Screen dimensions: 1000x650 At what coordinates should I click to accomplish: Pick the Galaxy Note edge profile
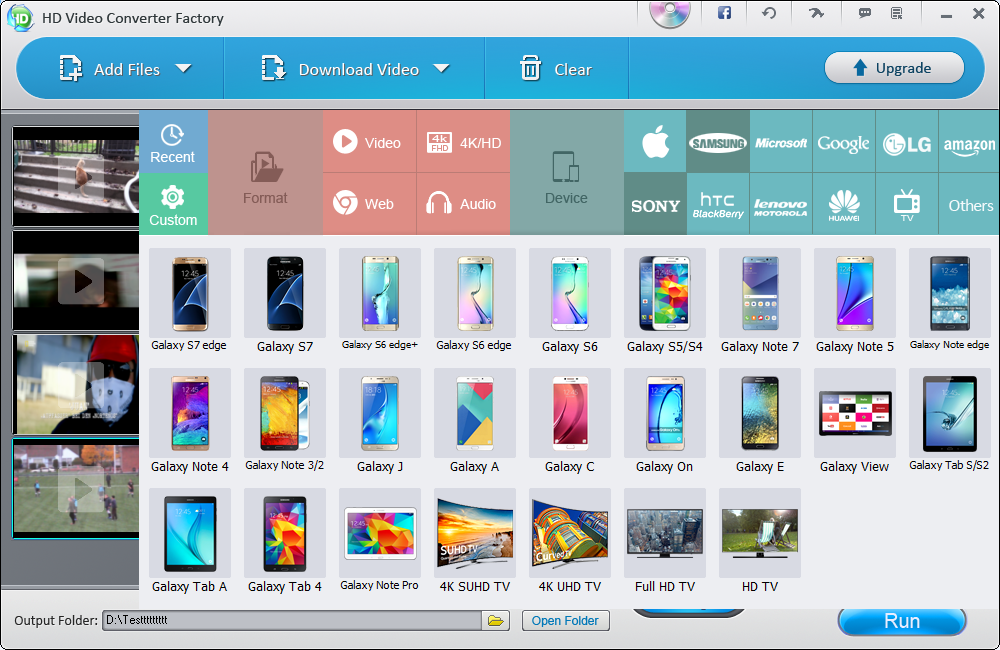tap(950, 301)
